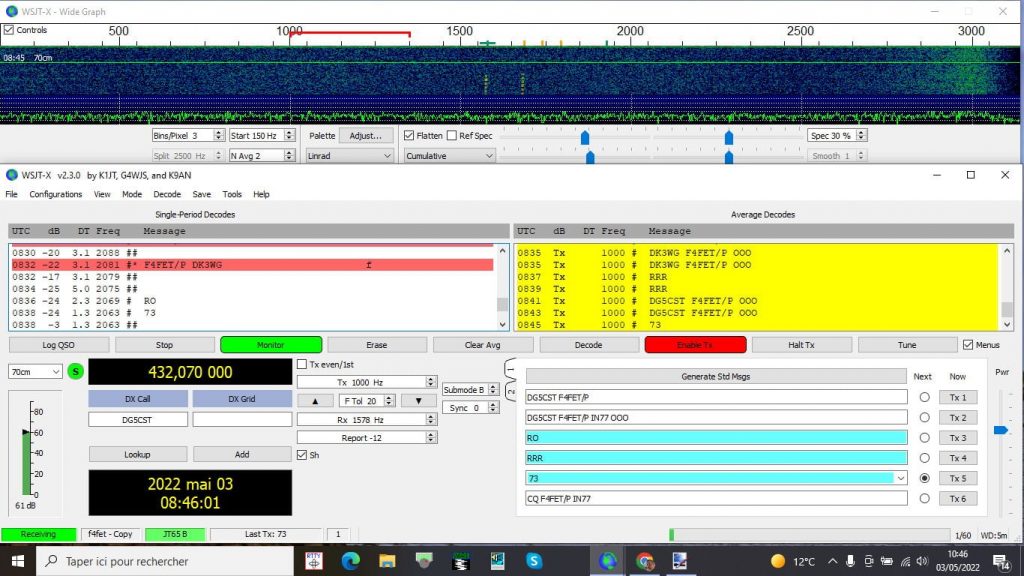1024x576 pixels.
Task: Select Next radio for CQ message
Action: click(x=924, y=498)
